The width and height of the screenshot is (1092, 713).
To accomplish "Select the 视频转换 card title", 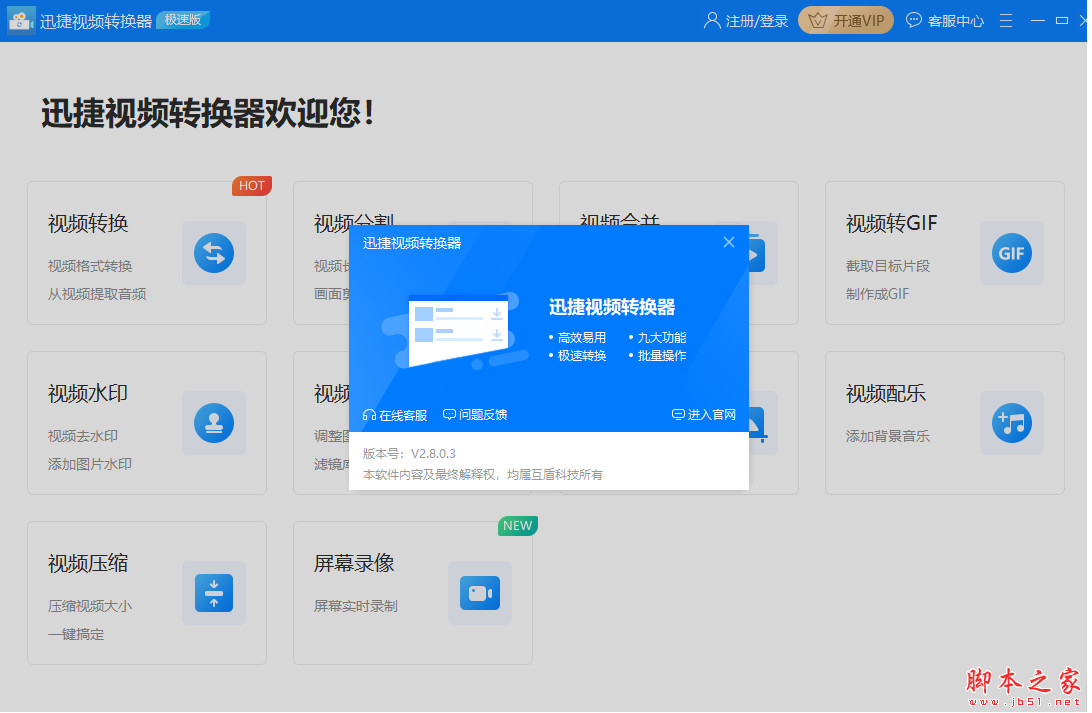I will click(88, 223).
